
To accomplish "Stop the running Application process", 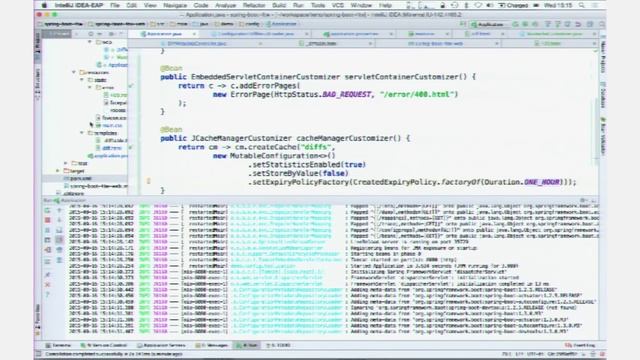I will point(47,220).
